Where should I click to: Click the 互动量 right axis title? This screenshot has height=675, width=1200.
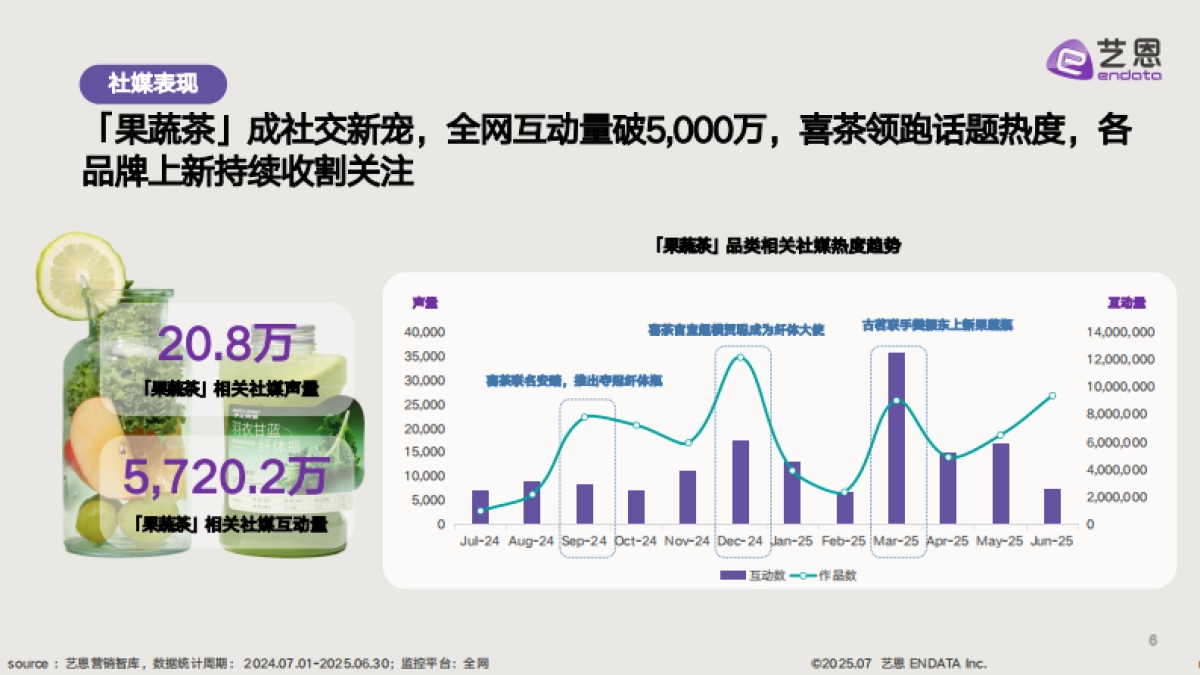pos(1126,302)
